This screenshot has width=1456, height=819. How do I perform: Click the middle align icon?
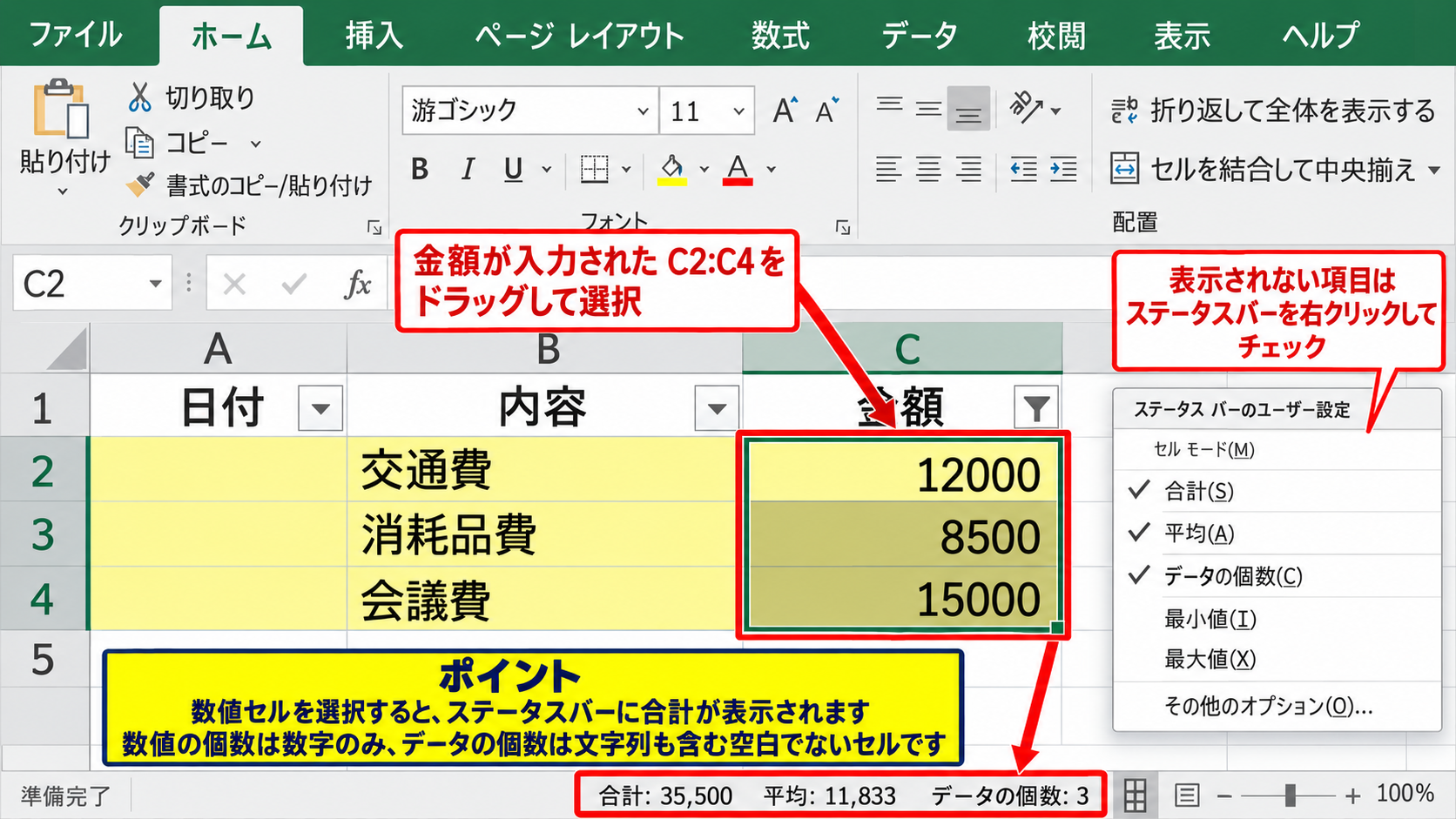click(928, 110)
